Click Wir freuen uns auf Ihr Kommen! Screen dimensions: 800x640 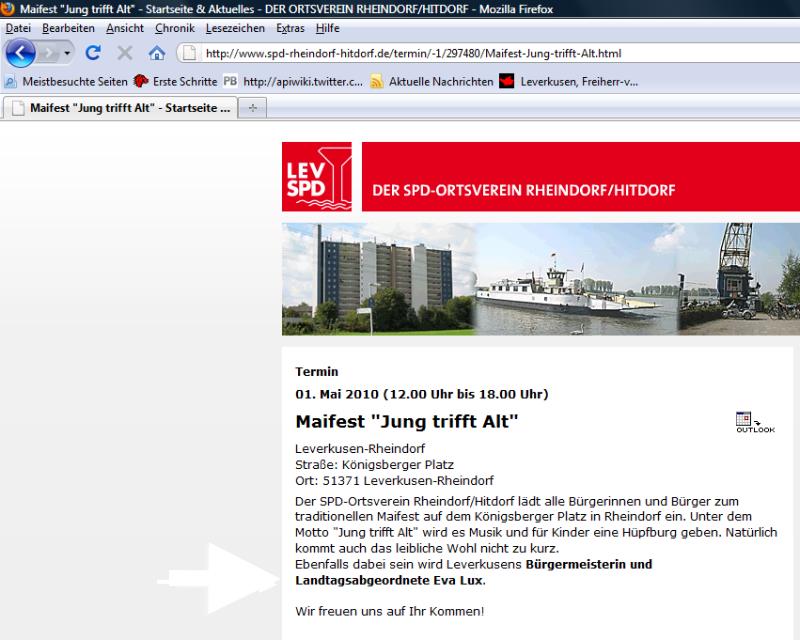pos(389,611)
